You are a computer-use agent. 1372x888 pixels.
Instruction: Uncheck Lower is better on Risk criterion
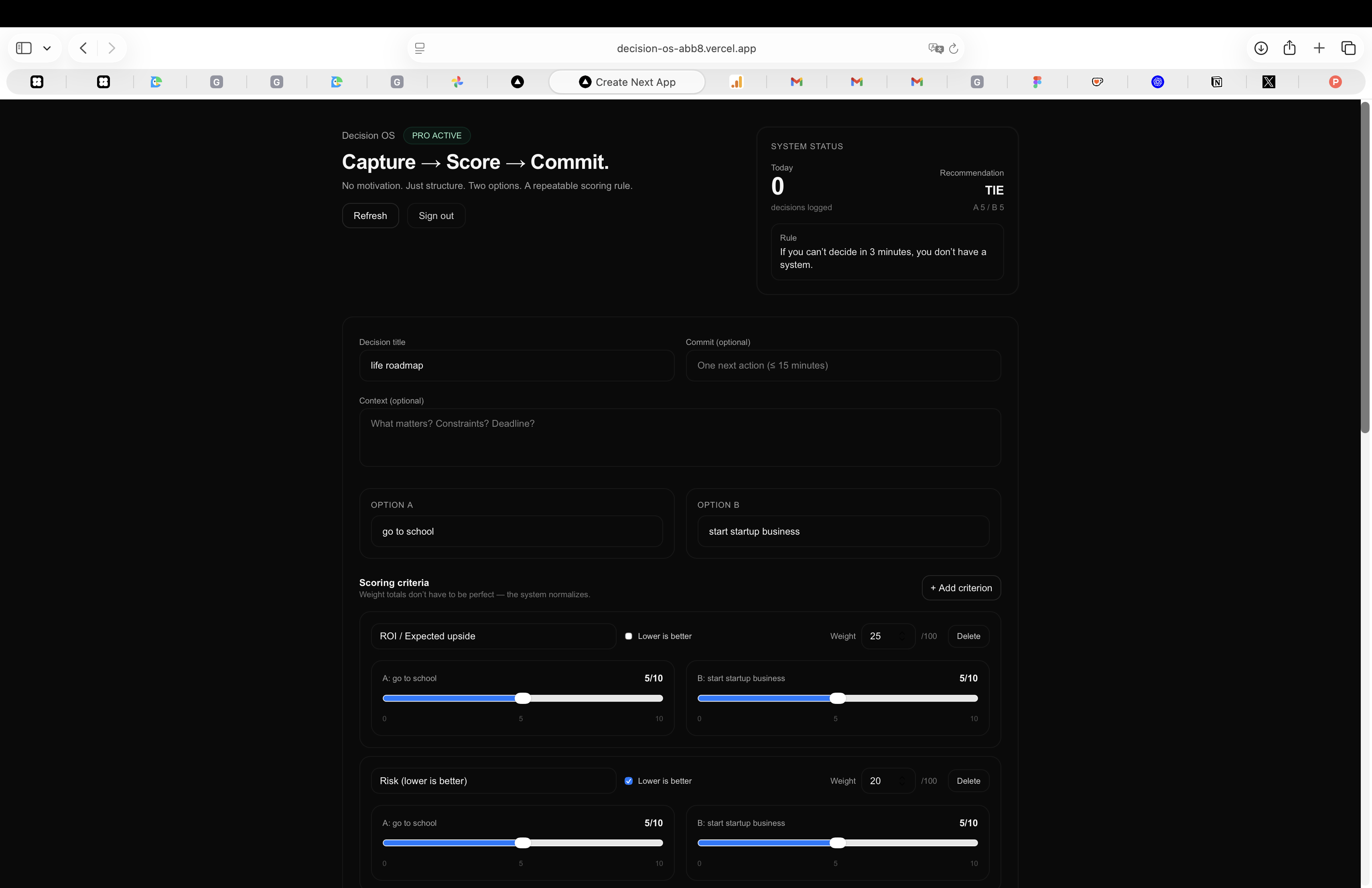(628, 781)
